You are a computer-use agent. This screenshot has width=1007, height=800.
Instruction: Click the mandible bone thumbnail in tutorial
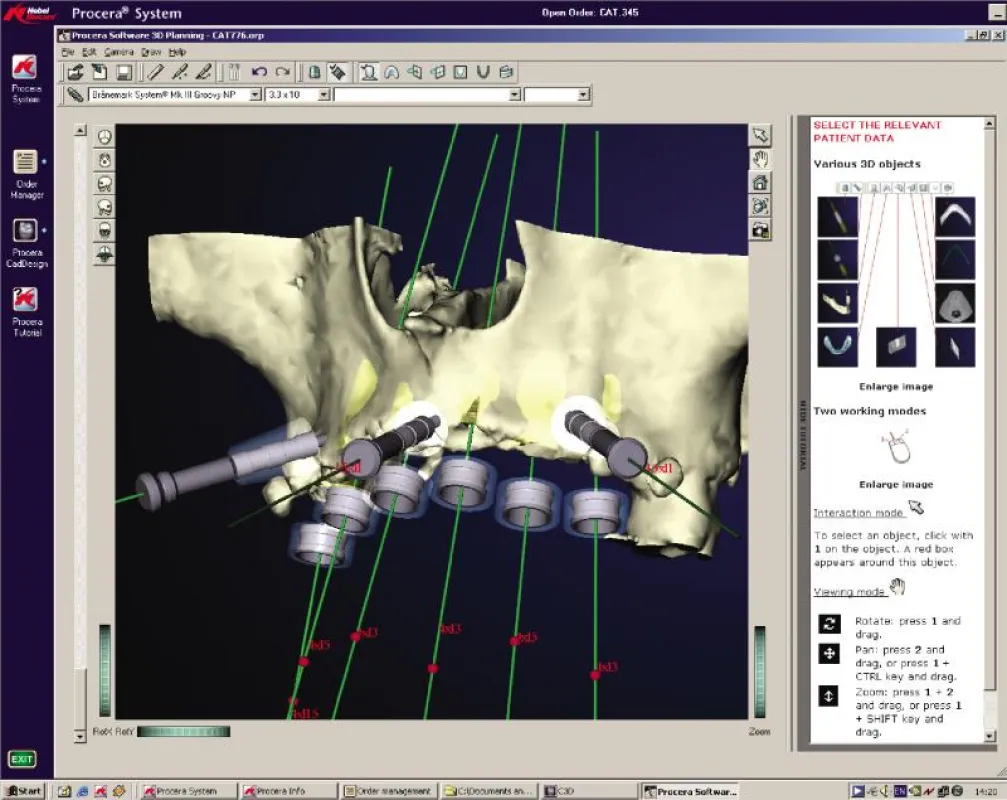(x=837, y=303)
